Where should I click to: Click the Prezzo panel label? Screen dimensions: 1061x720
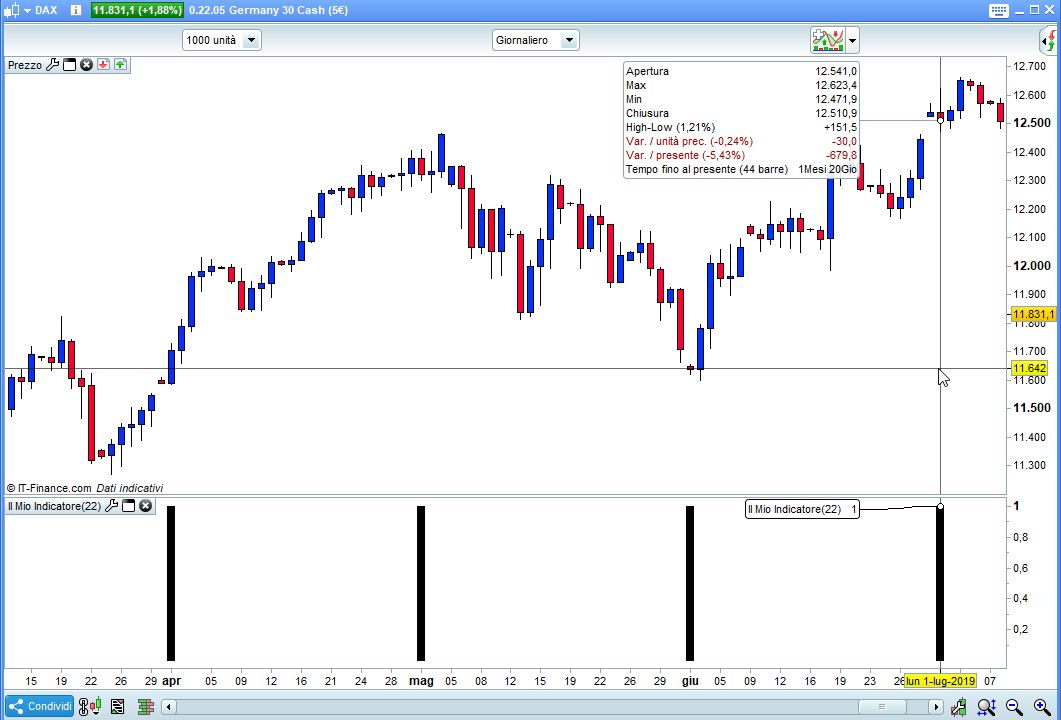point(25,65)
